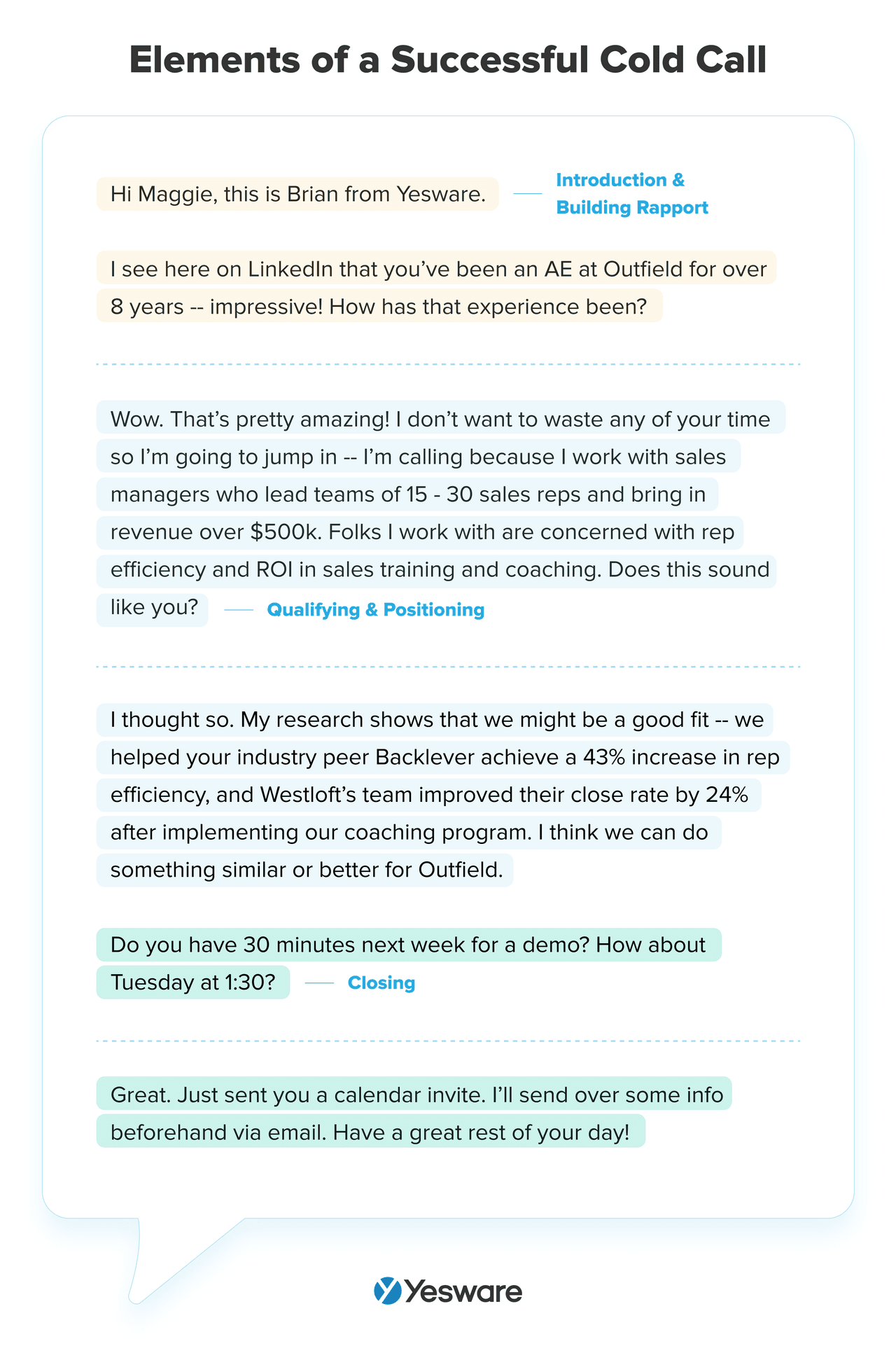This screenshot has width=896, height=1360.
Task: Select the "Qualifying & Positioning" label
Action: click(375, 610)
